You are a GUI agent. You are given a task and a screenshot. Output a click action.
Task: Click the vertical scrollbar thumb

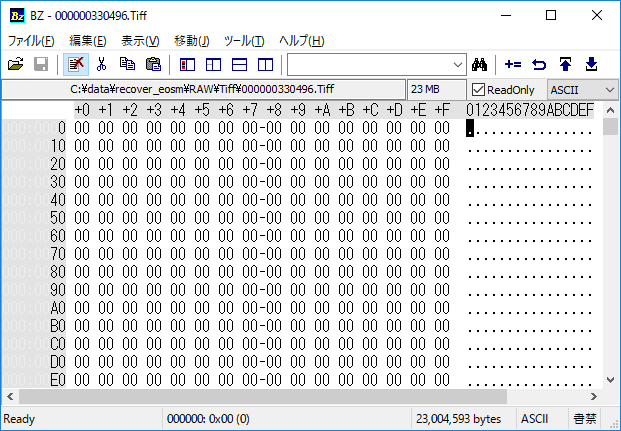point(610,127)
